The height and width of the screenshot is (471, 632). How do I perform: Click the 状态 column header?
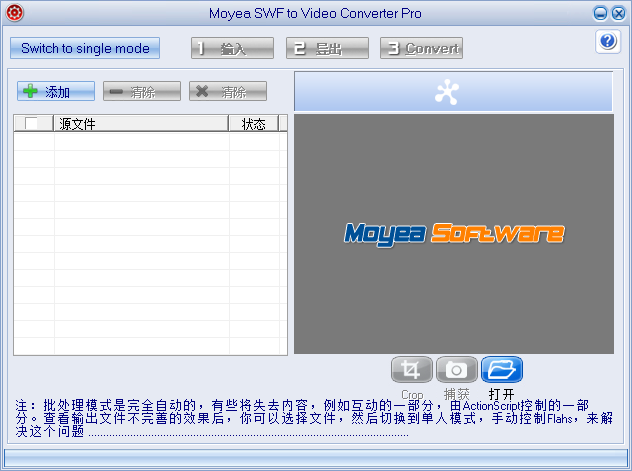[x=254, y=123]
